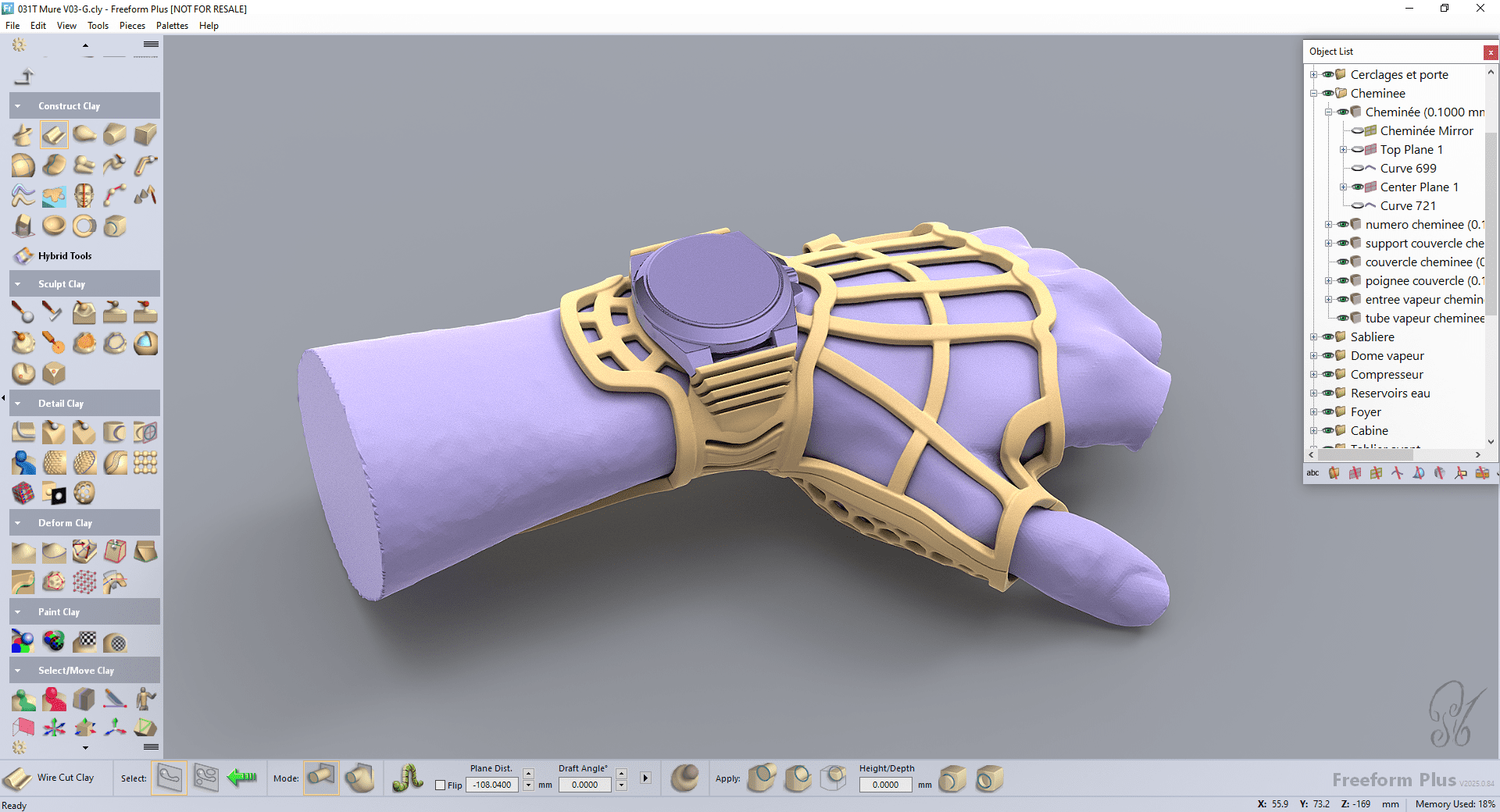Select the hollow clay construct tool
The image size is (1500, 812).
point(54,226)
